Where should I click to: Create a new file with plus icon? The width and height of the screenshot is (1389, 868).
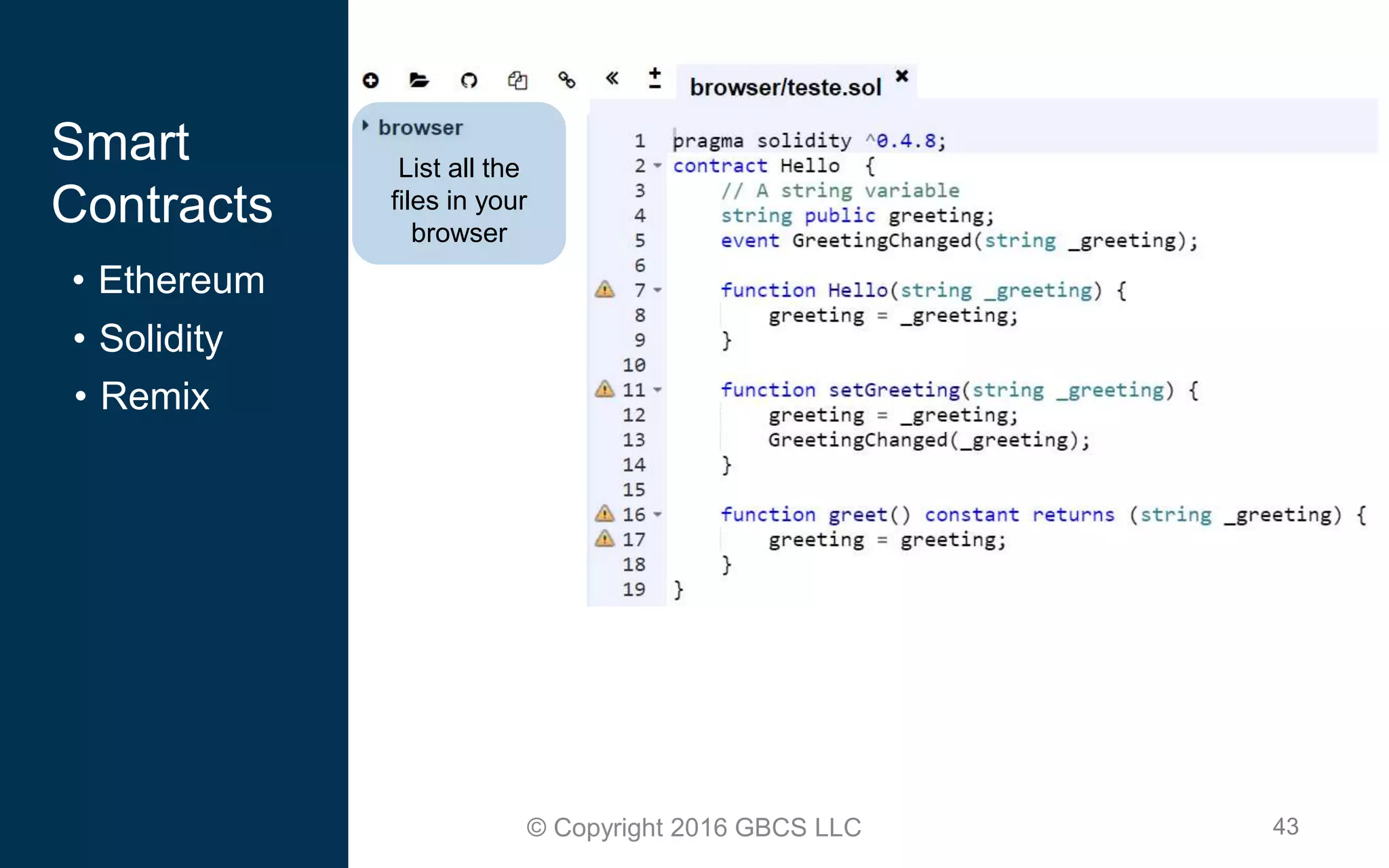click(370, 81)
